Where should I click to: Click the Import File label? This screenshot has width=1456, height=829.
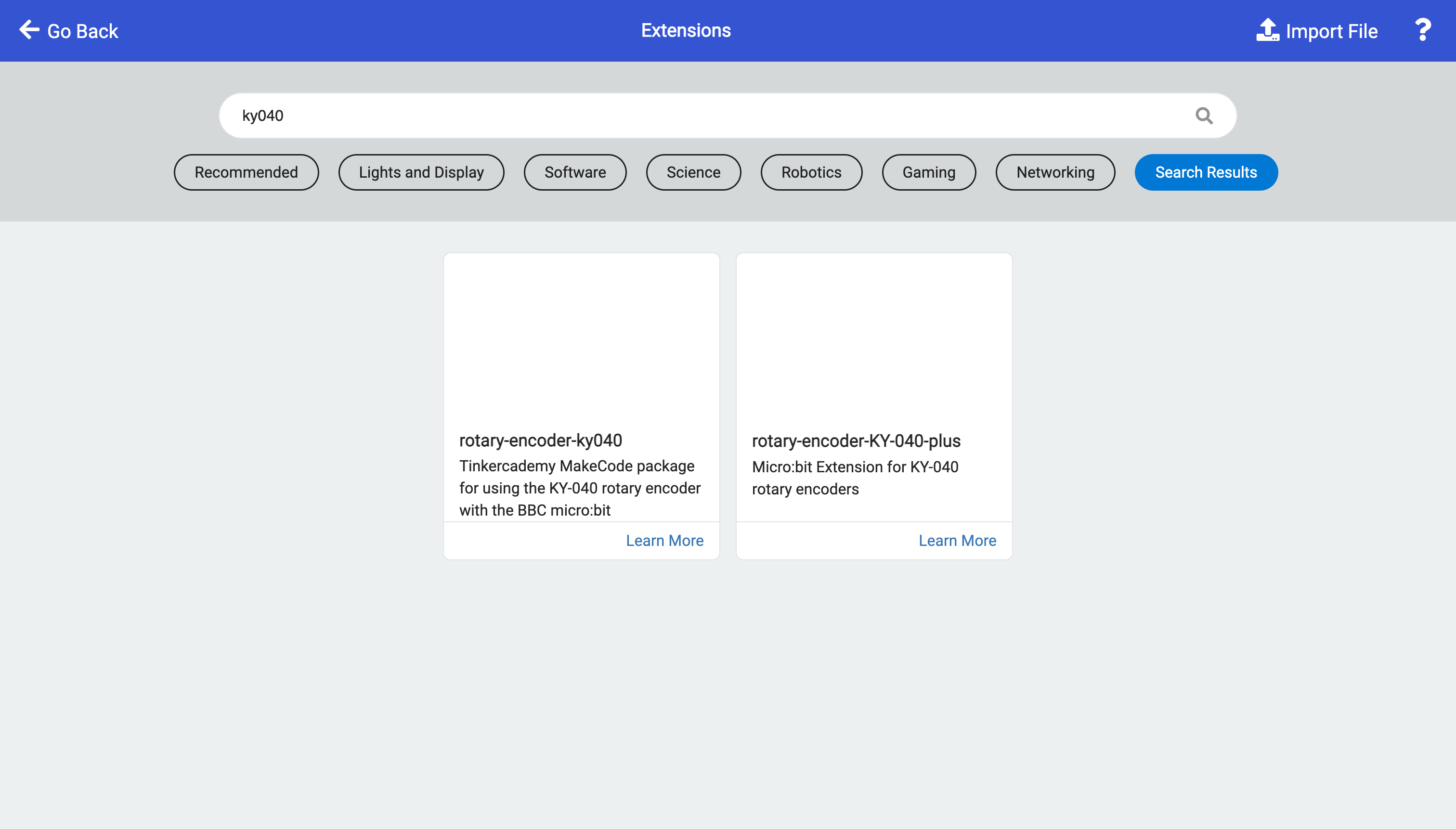(x=1331, y=31)
